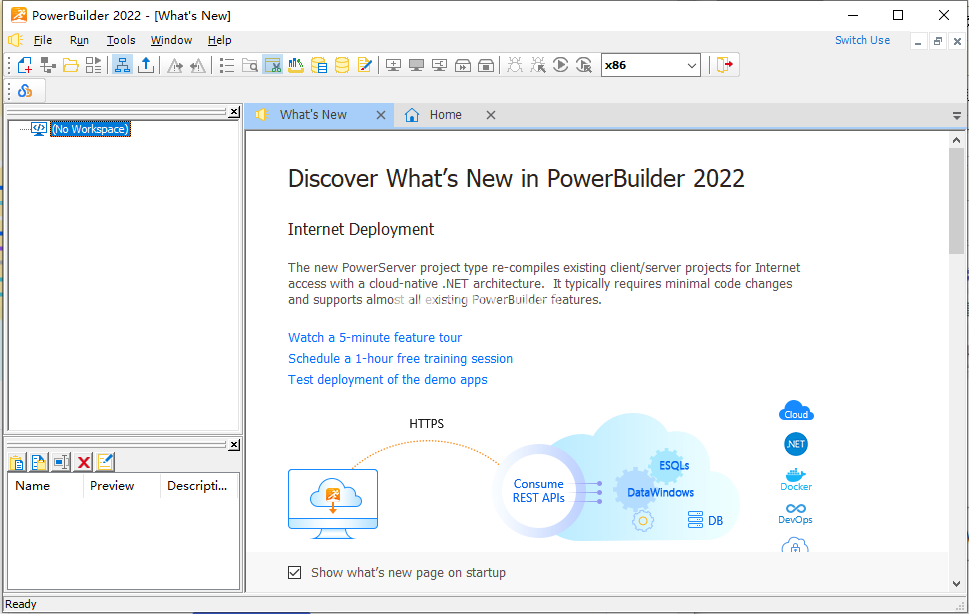
Task: Switch to the What's New tab
Action: tap(313, 115)
